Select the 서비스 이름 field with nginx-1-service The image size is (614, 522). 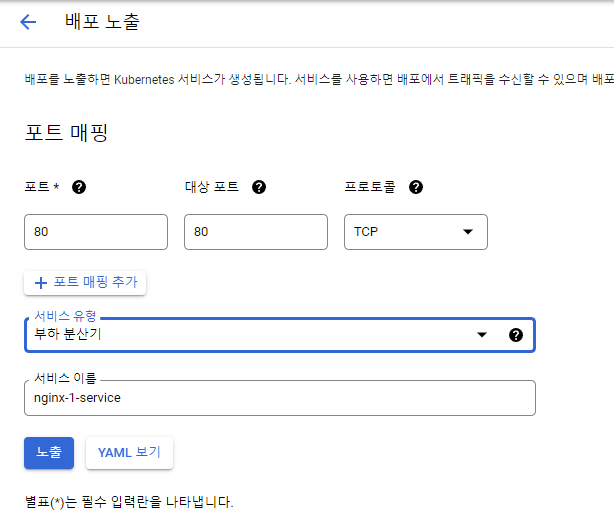tap(280, 398)
